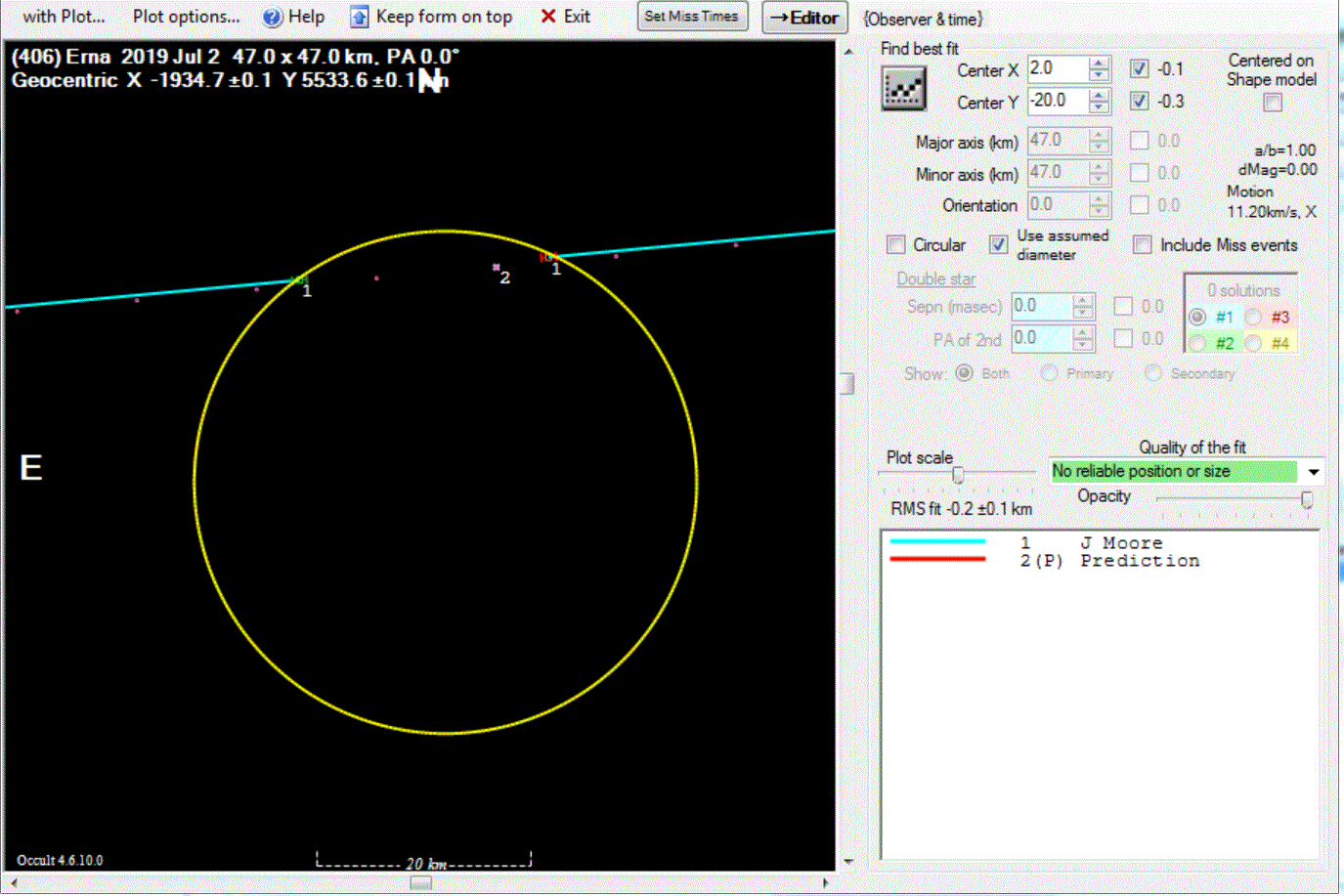The width and height of the screenshot is (1344, 896).
Task: Check the Centered on Shape model box
Action: coord(1272,103)
